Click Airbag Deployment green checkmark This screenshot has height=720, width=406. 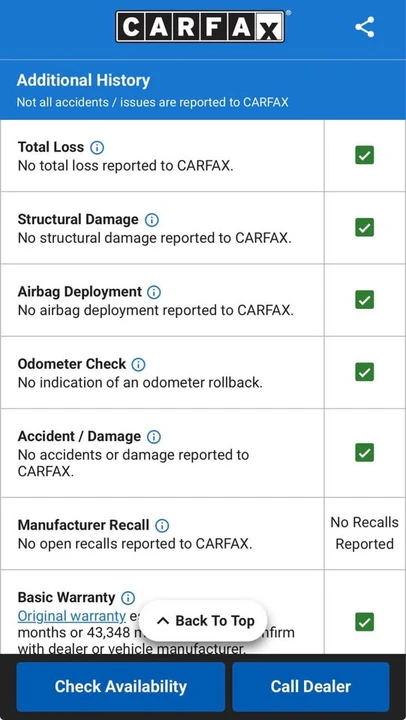(x=365, y=300)
